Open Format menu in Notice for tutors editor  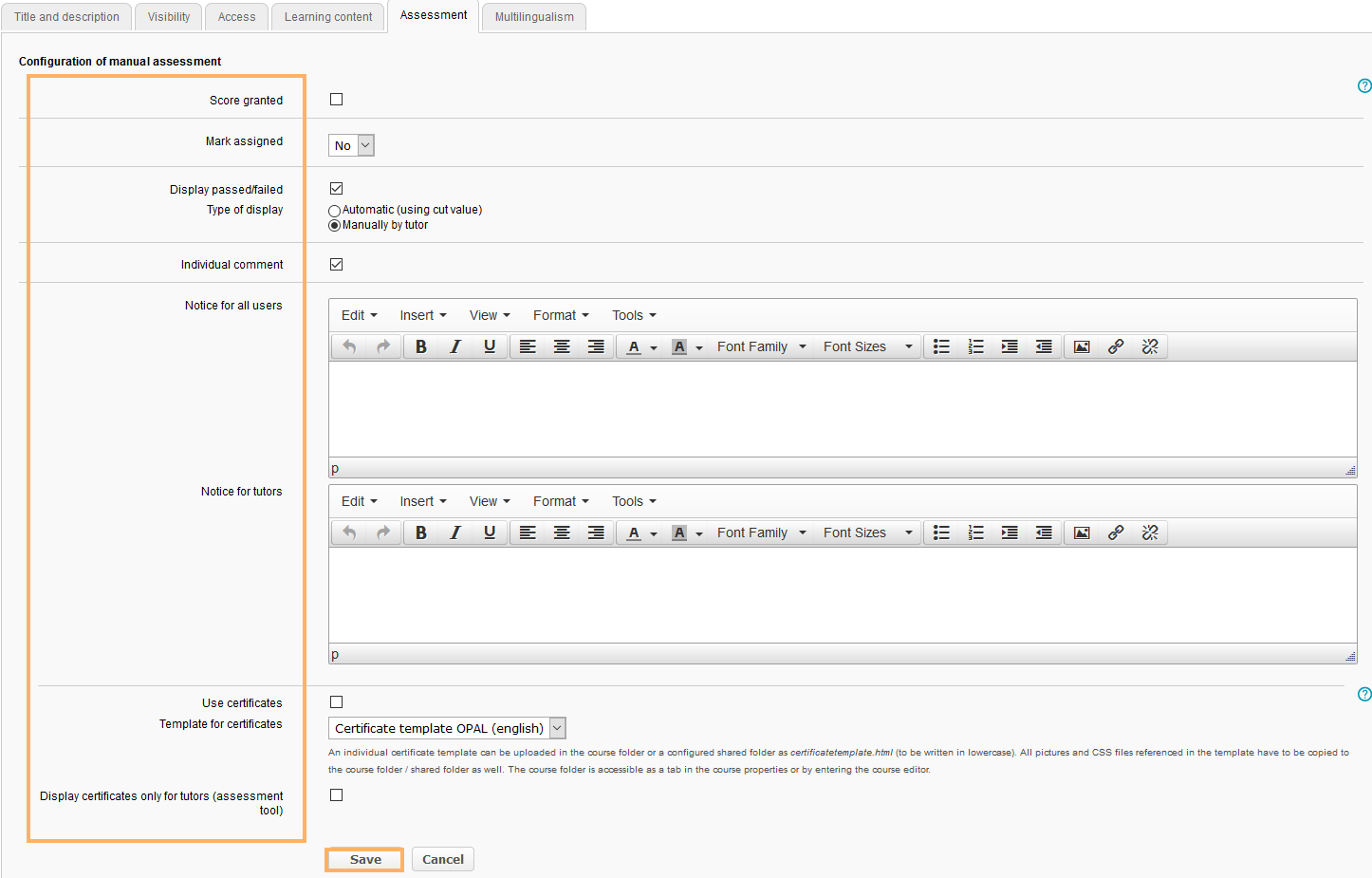(560, 501)
